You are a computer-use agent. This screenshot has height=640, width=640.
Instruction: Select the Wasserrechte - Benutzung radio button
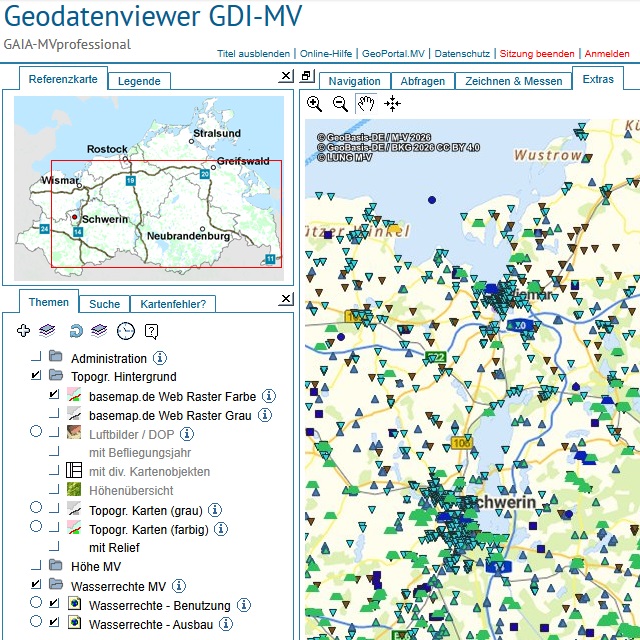click(x=36, y=602)
